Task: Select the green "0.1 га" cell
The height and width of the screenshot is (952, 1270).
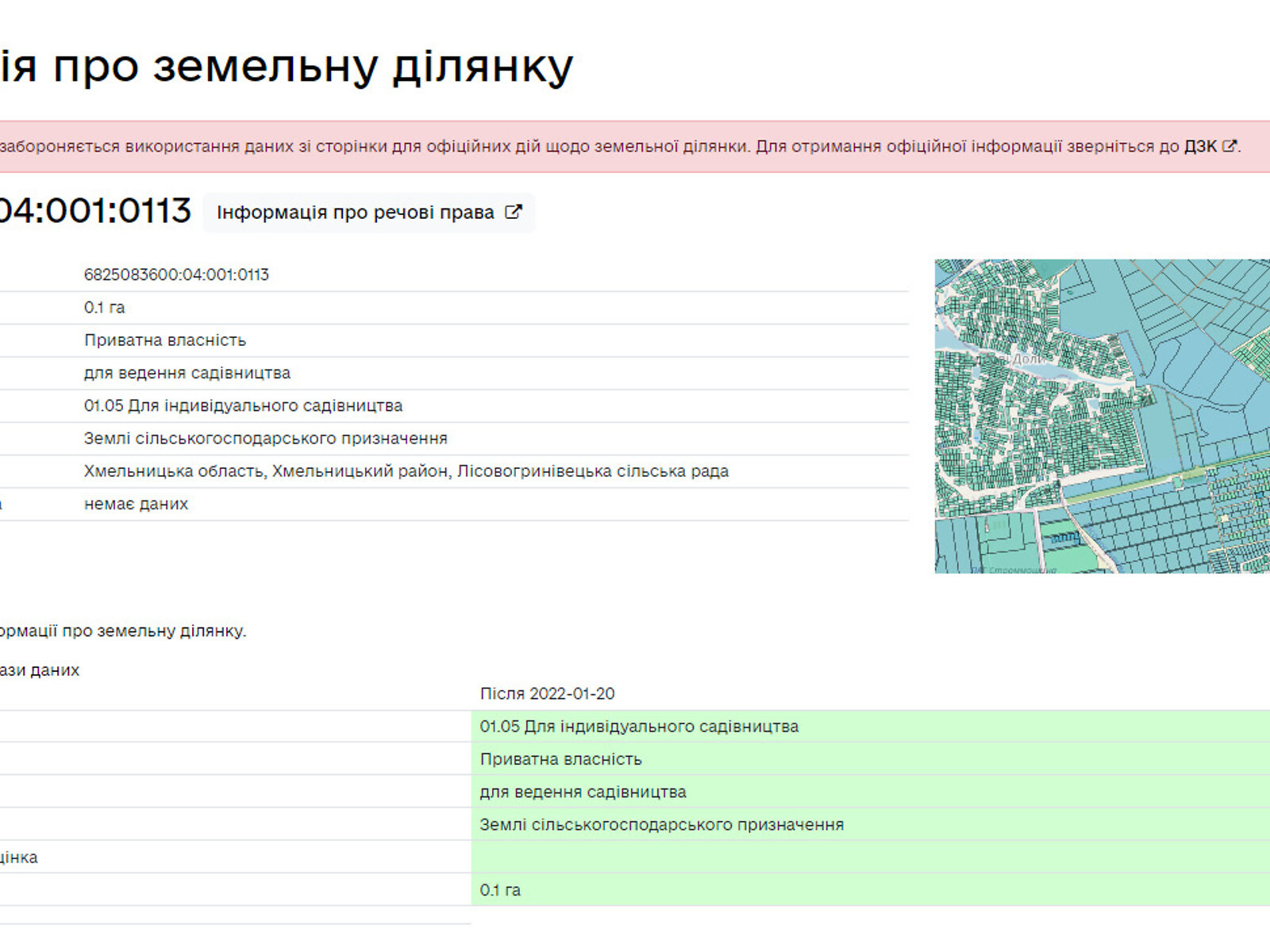Action: point(500,890)
